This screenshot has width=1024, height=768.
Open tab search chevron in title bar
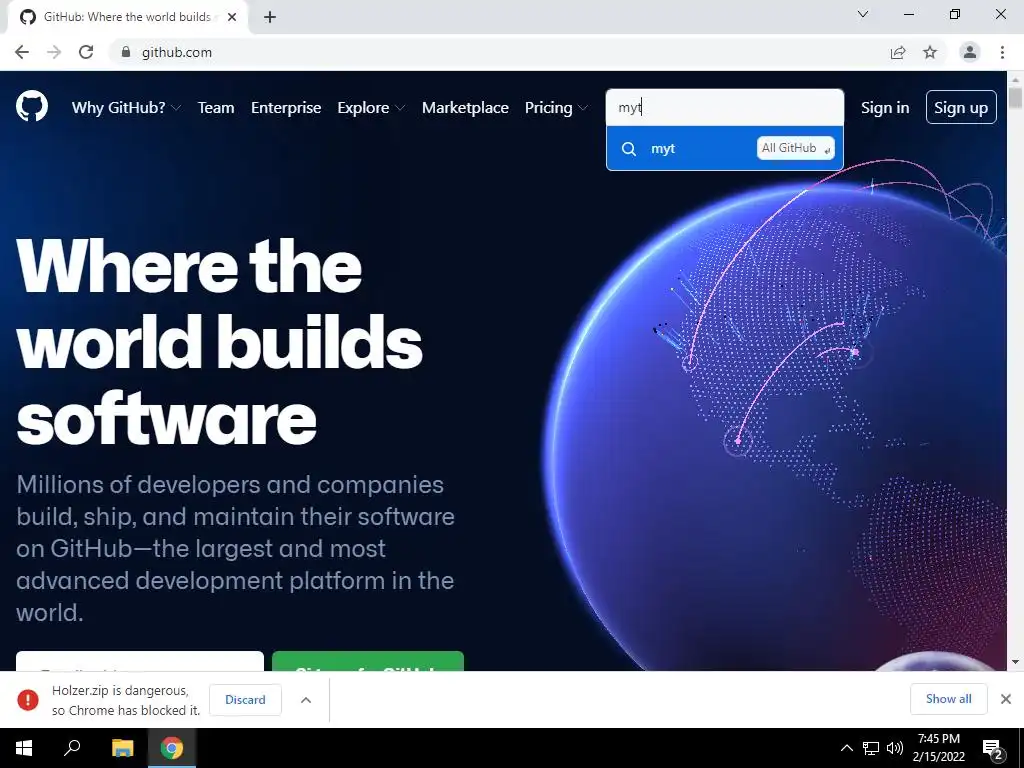pyautogui.click(x=863, y=14)
